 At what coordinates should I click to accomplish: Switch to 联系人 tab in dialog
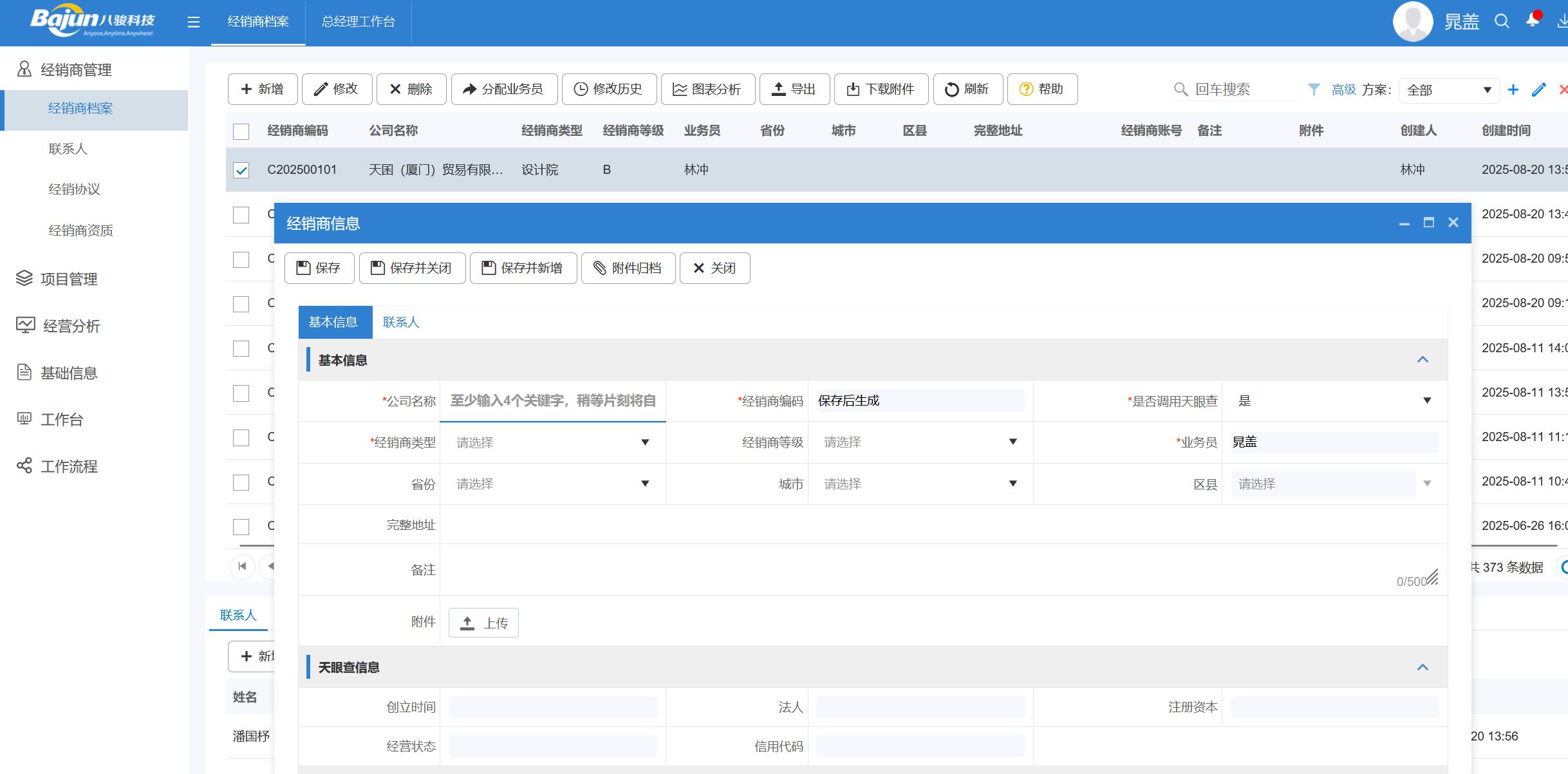pos(400,322)
